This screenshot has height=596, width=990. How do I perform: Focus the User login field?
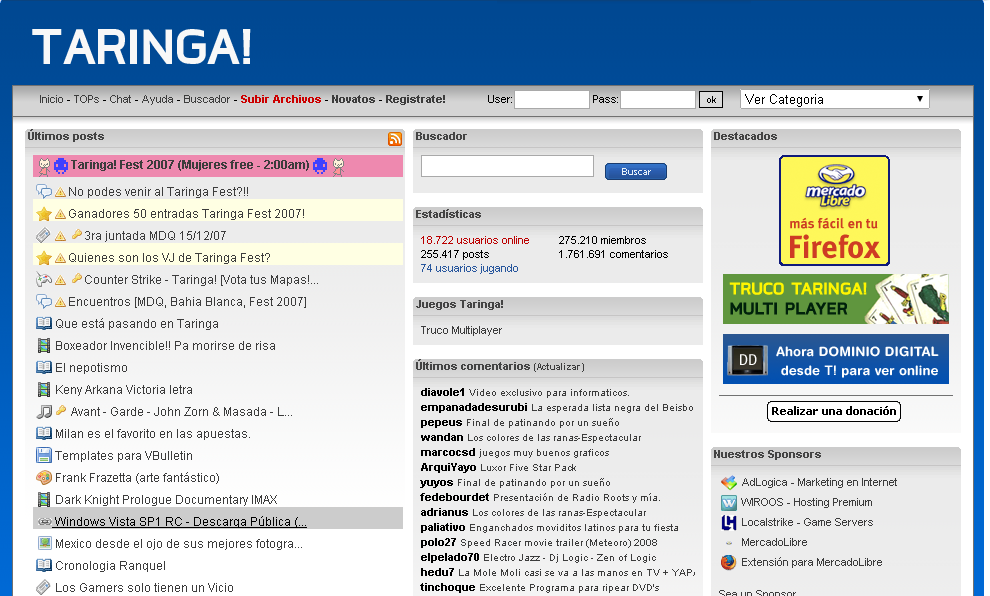pyautogui.click(x=552, y=100)
